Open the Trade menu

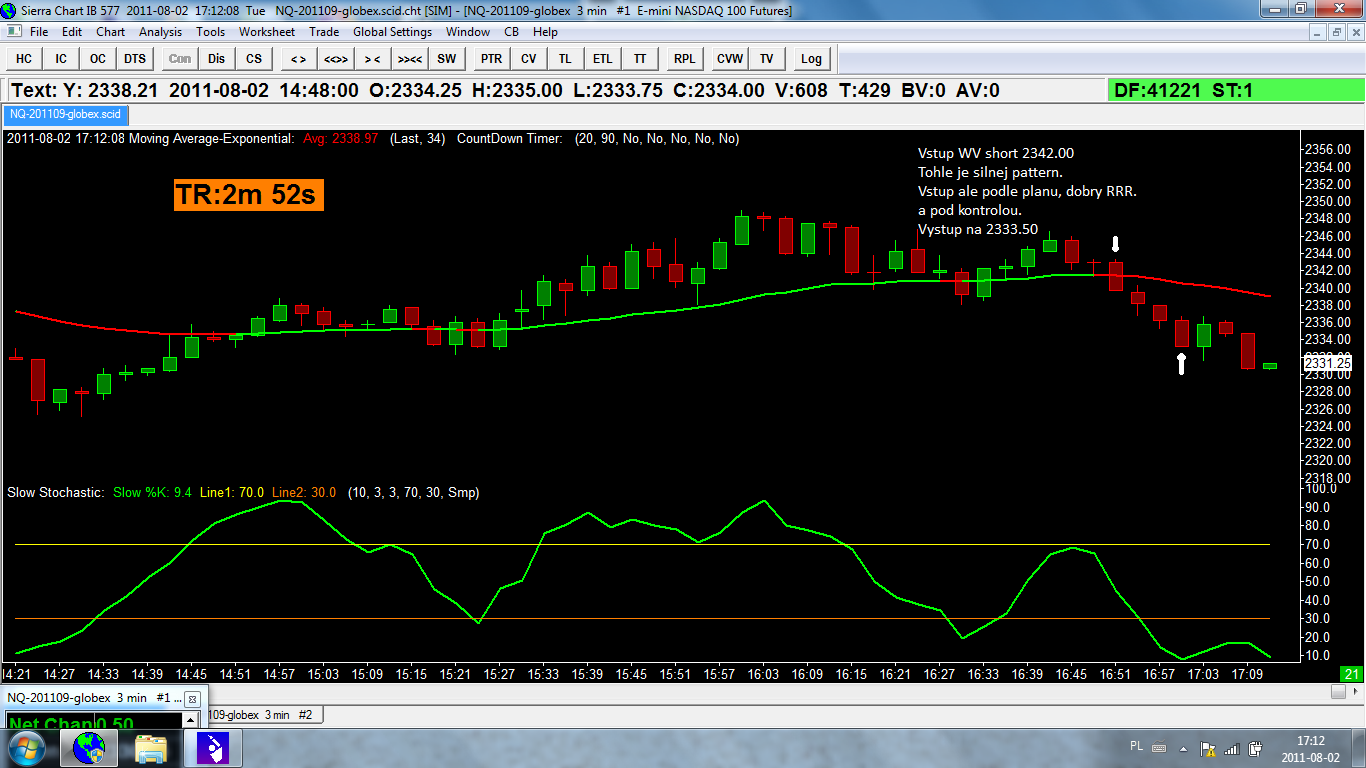click(x=324, y=32)
